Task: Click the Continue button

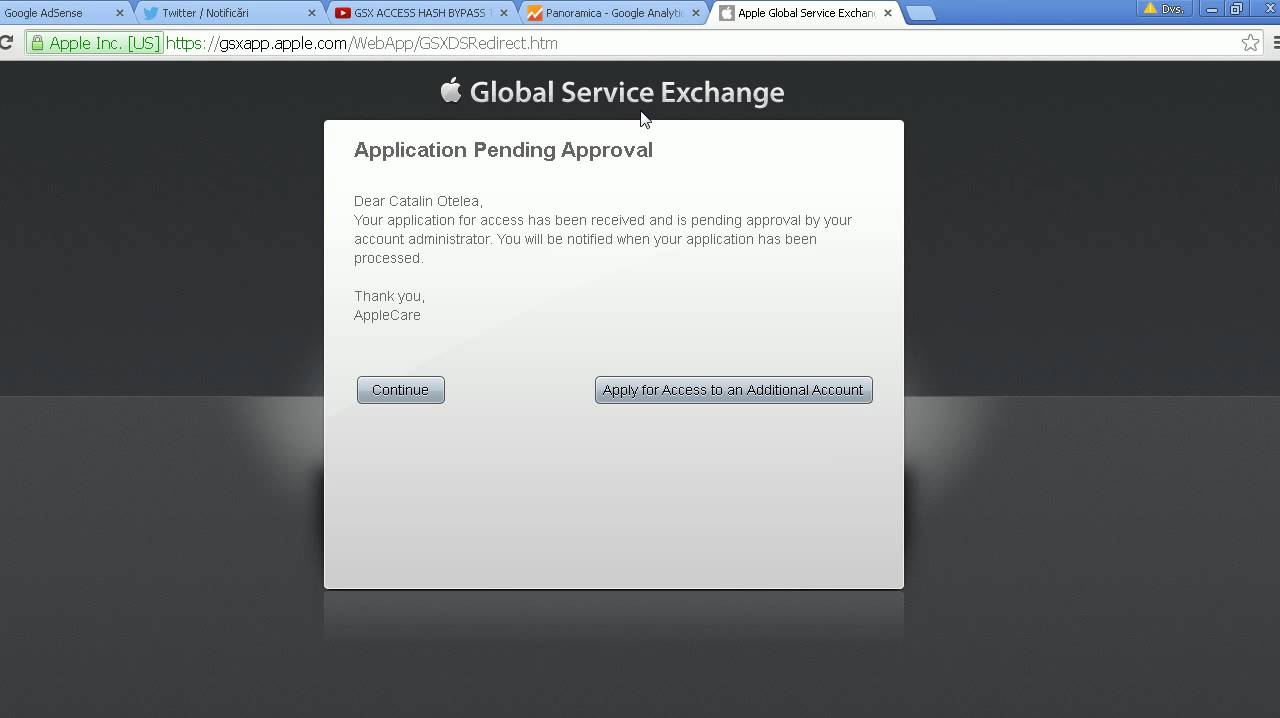Action: click(x=400, y=390)
